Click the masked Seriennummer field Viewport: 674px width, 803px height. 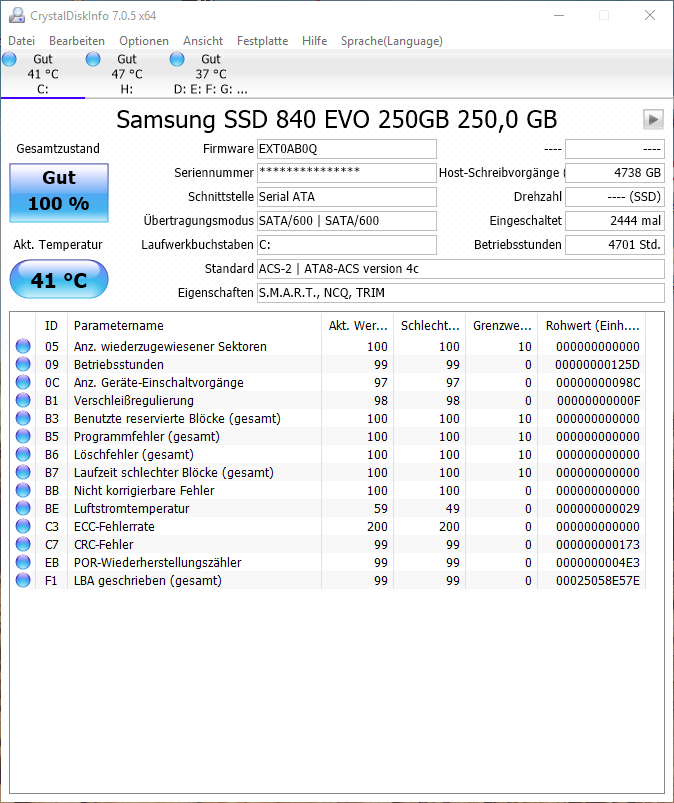tap(347, 173)
